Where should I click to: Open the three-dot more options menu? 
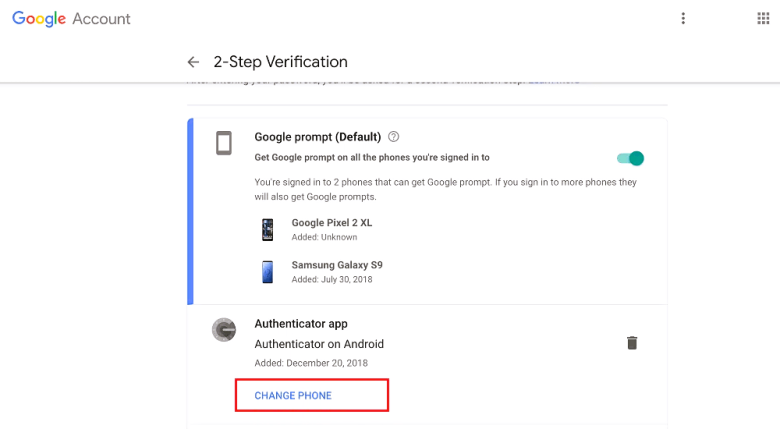click(x=683, y=19)
